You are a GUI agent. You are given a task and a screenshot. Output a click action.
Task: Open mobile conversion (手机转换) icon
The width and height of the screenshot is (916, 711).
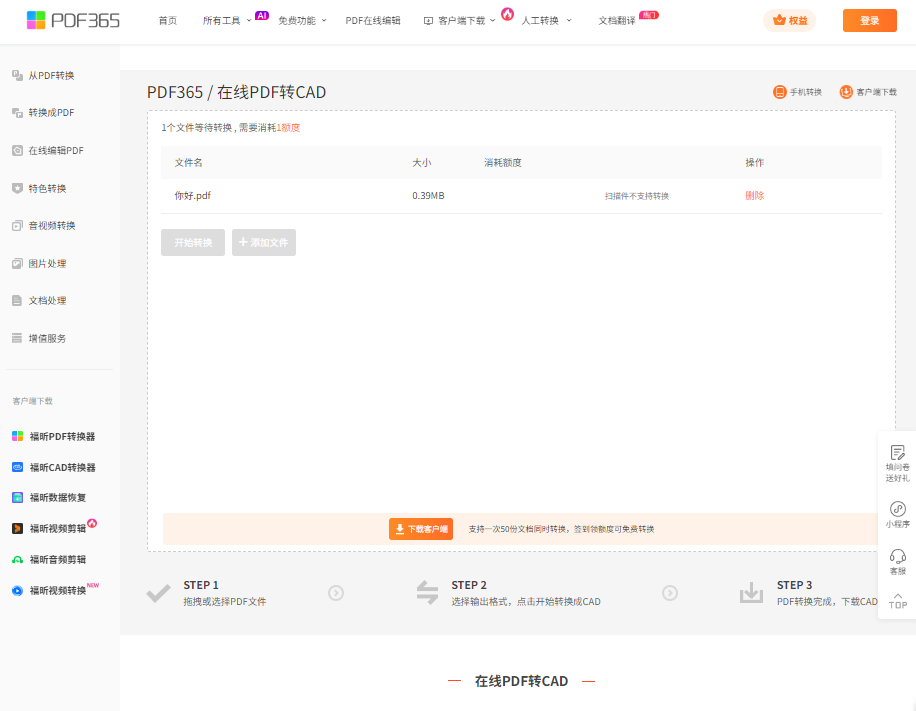780,92
